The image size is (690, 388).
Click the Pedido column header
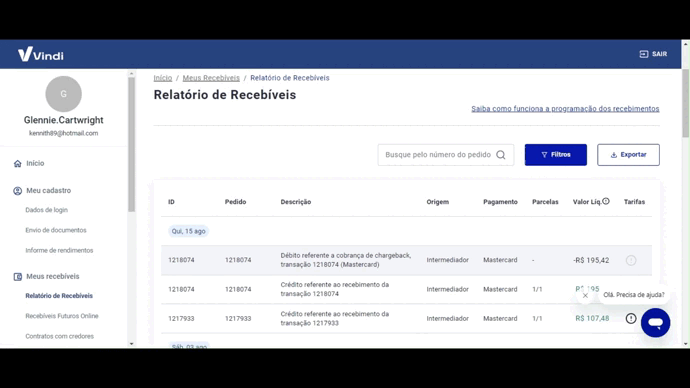[235, 202]
